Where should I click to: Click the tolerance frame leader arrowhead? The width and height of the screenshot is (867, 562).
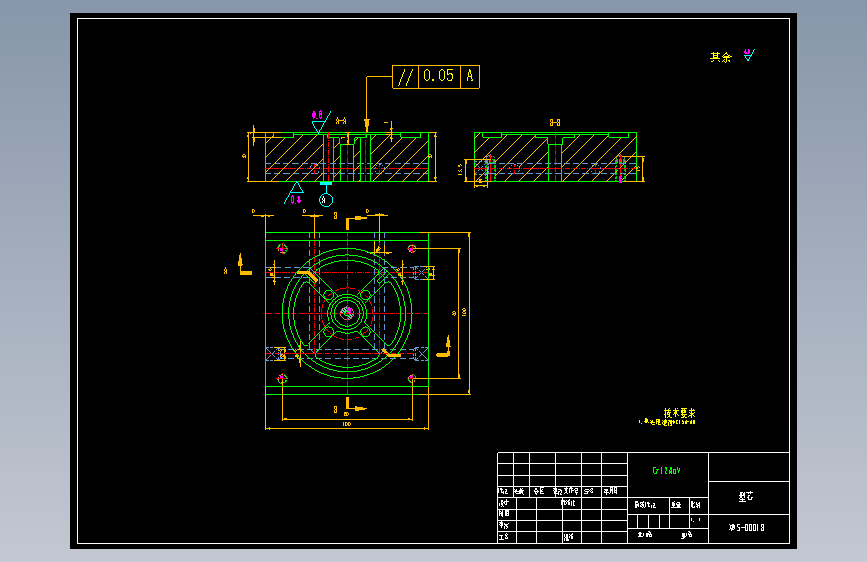366,126
